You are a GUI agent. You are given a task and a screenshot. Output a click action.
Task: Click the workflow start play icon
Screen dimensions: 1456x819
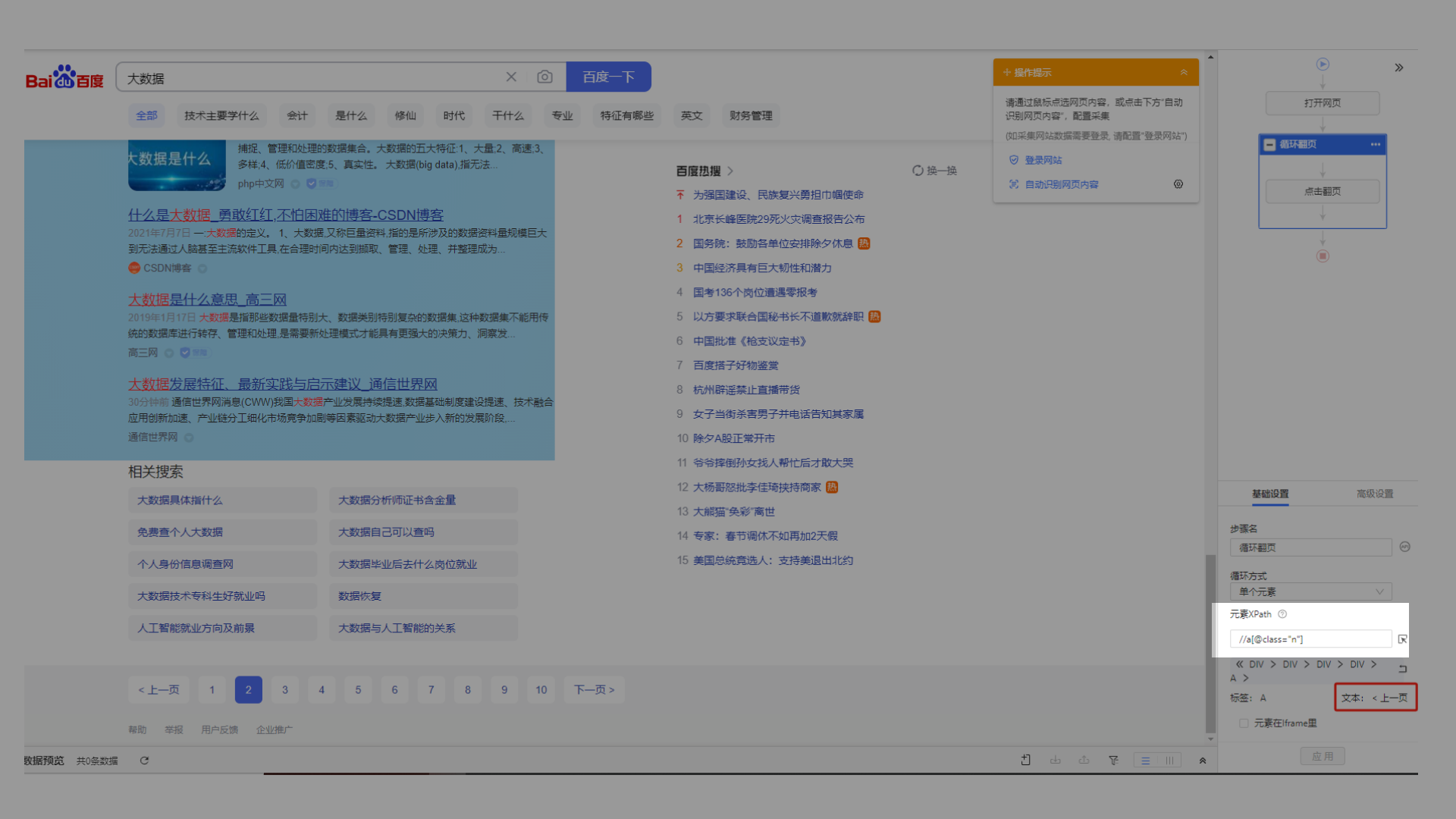click(x=1323, y=64)
